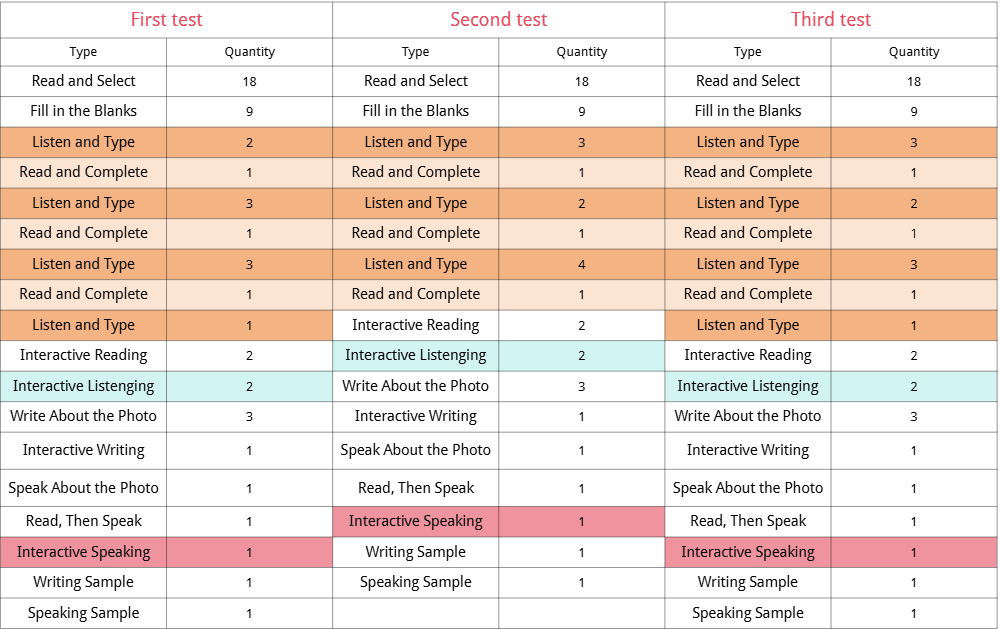This screenshot has height=629, width=1000.
Task: Click "Write About the Photo" in Third test
Action: coord(748,416)
